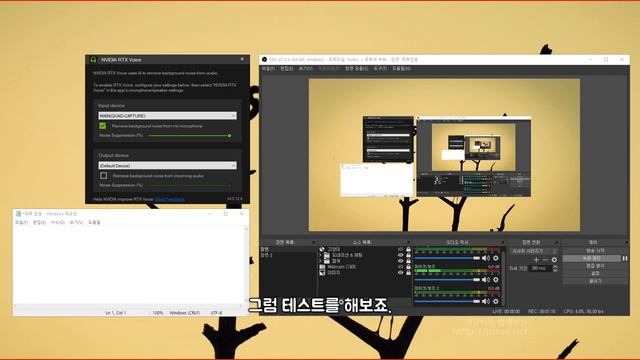The height and width of the screenshot is (360, 640).
Task: Open OBS 설정 settings button
Action: [x=595, y=273]
